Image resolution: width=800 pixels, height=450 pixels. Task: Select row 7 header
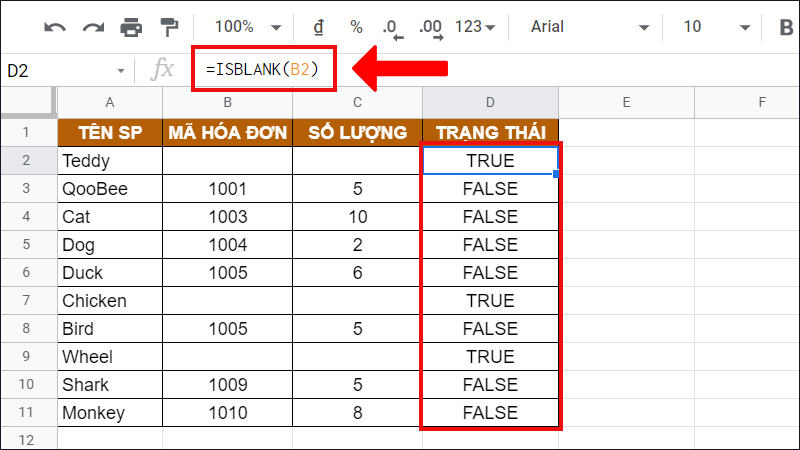[x=27, y=301]
